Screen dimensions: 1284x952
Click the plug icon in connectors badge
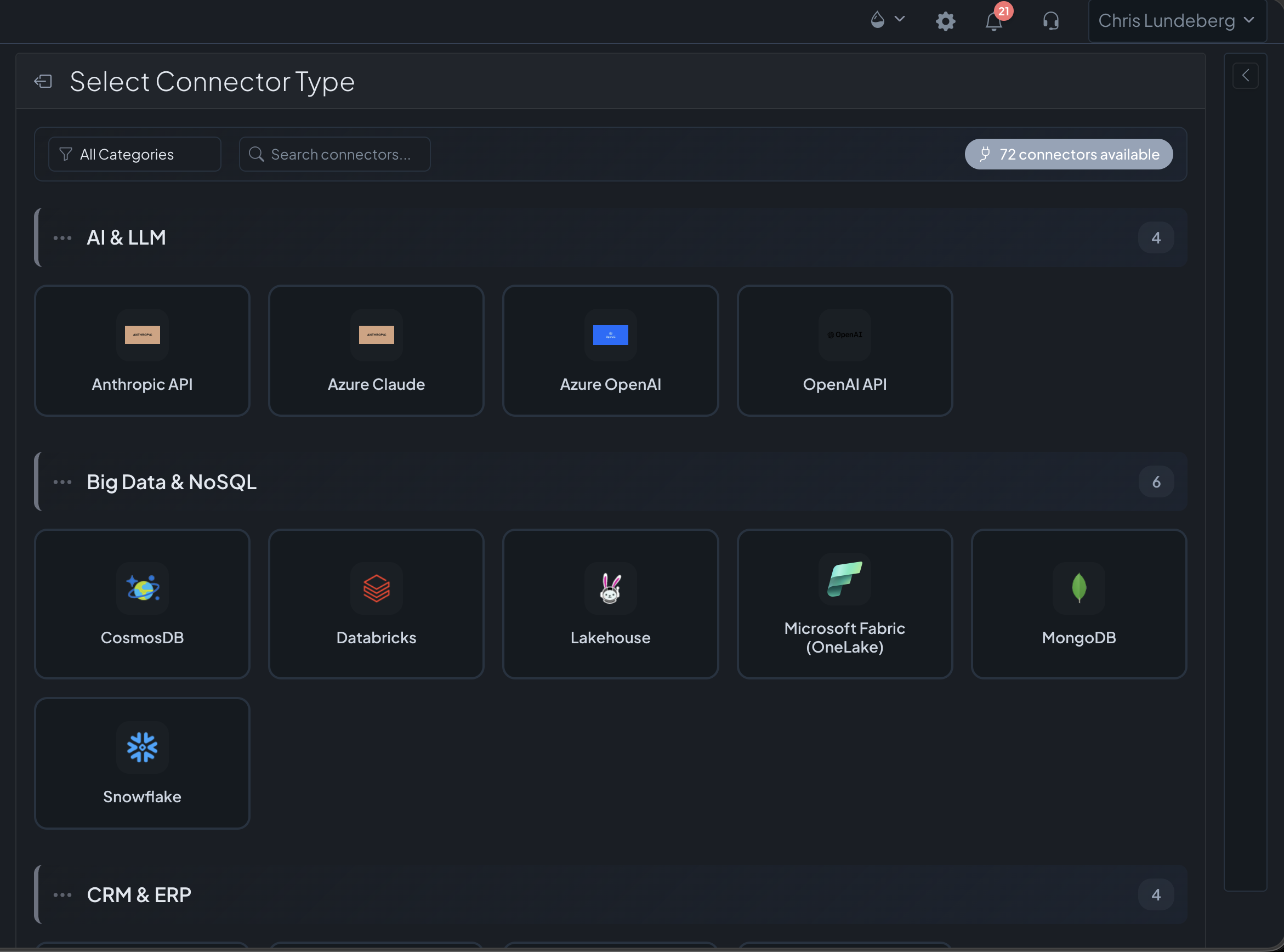pyautogui.click(x=985, y=154)
